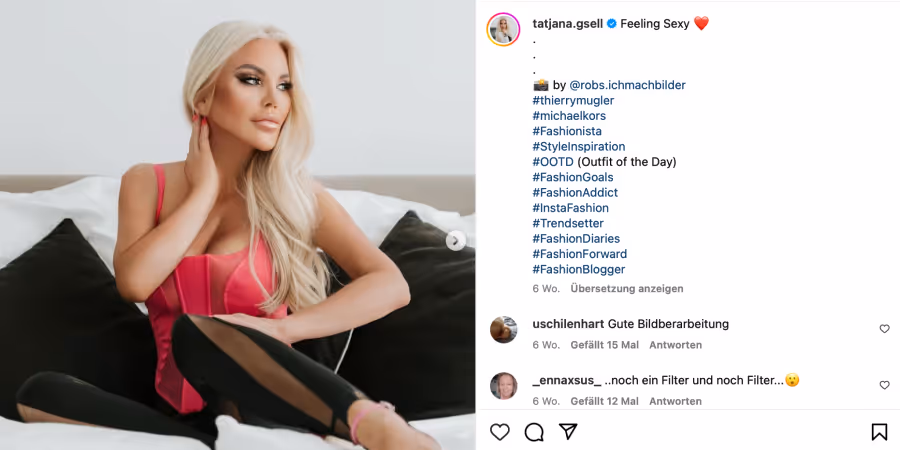Show translation via Übersetzung anzeigen

[627, 289]
